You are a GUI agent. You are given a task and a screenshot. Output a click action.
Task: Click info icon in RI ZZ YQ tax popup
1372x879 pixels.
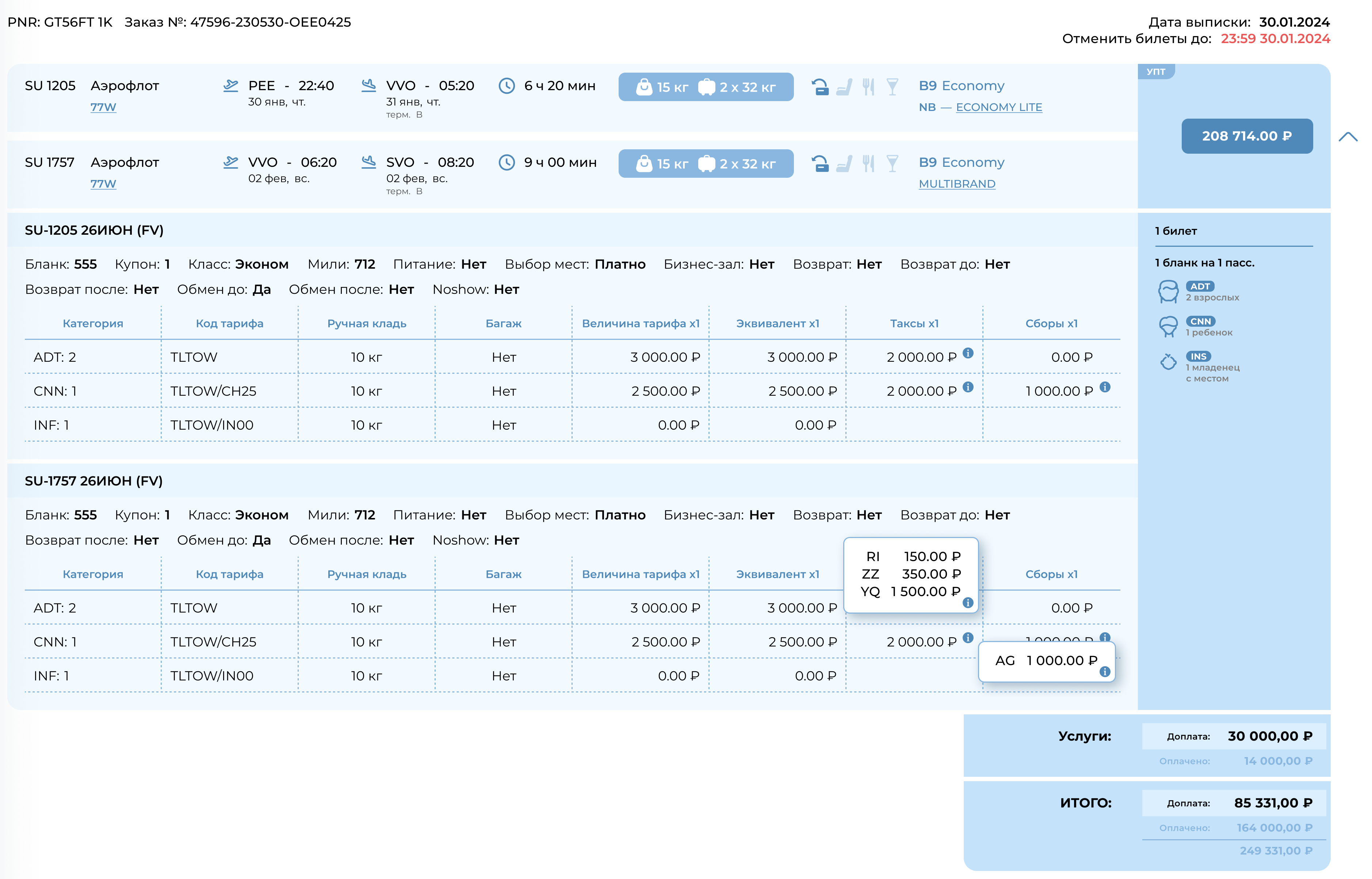click(x=968, y=603)
